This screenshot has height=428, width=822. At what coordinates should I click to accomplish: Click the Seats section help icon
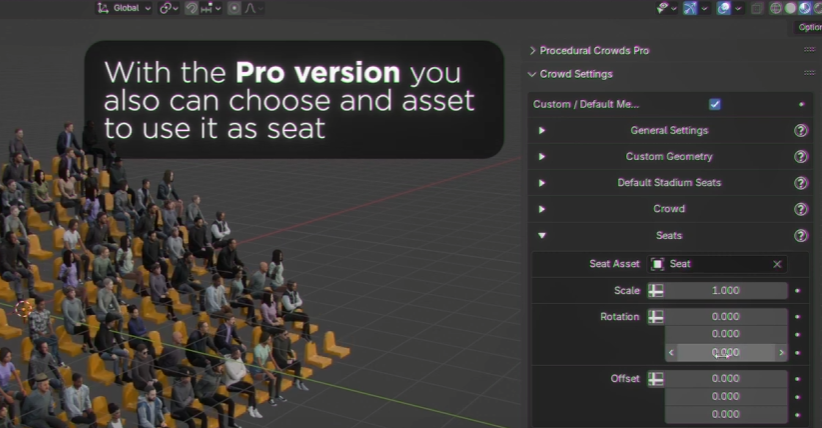click(x=800, y=236)
